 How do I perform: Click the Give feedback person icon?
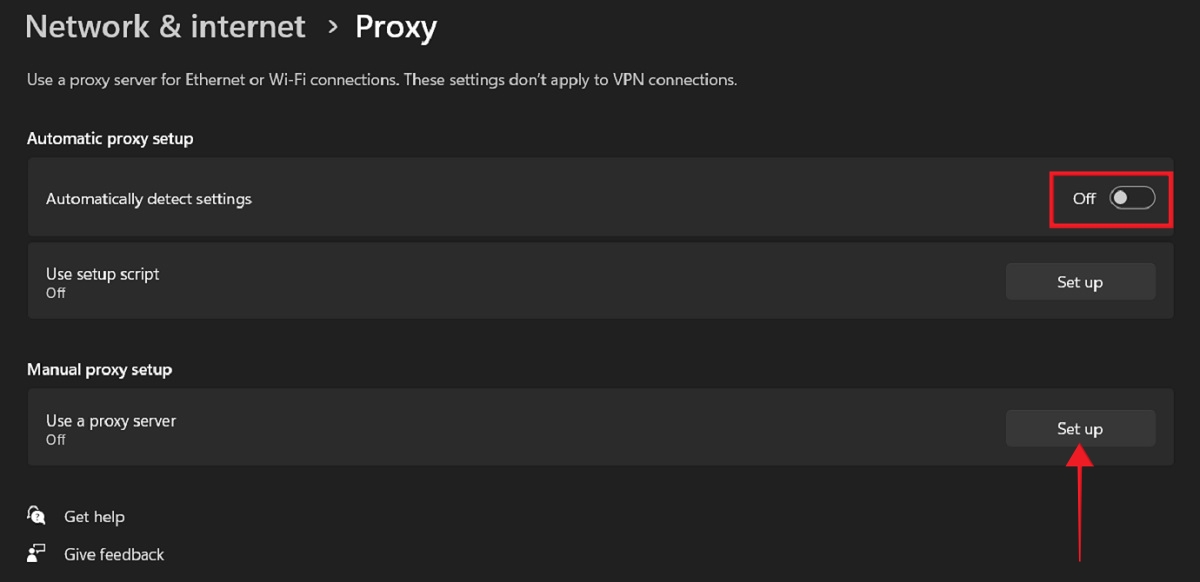coord(36,553)
